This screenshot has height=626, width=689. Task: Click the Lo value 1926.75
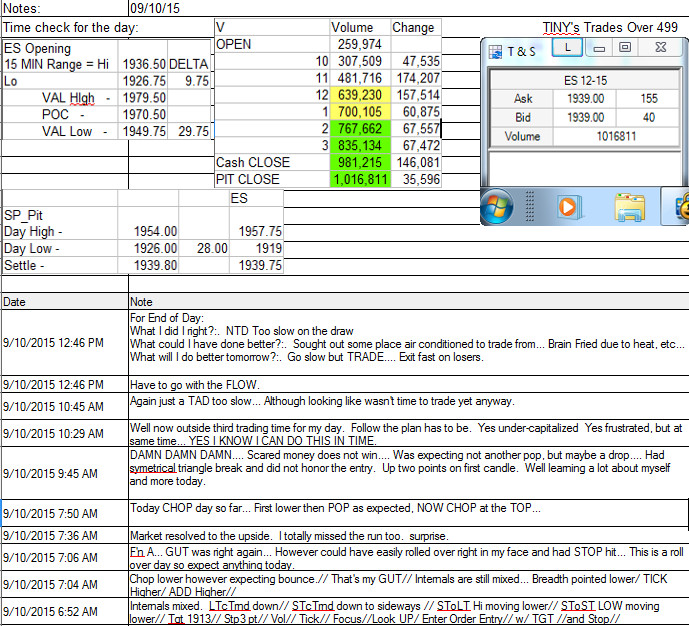pos(143,81)
